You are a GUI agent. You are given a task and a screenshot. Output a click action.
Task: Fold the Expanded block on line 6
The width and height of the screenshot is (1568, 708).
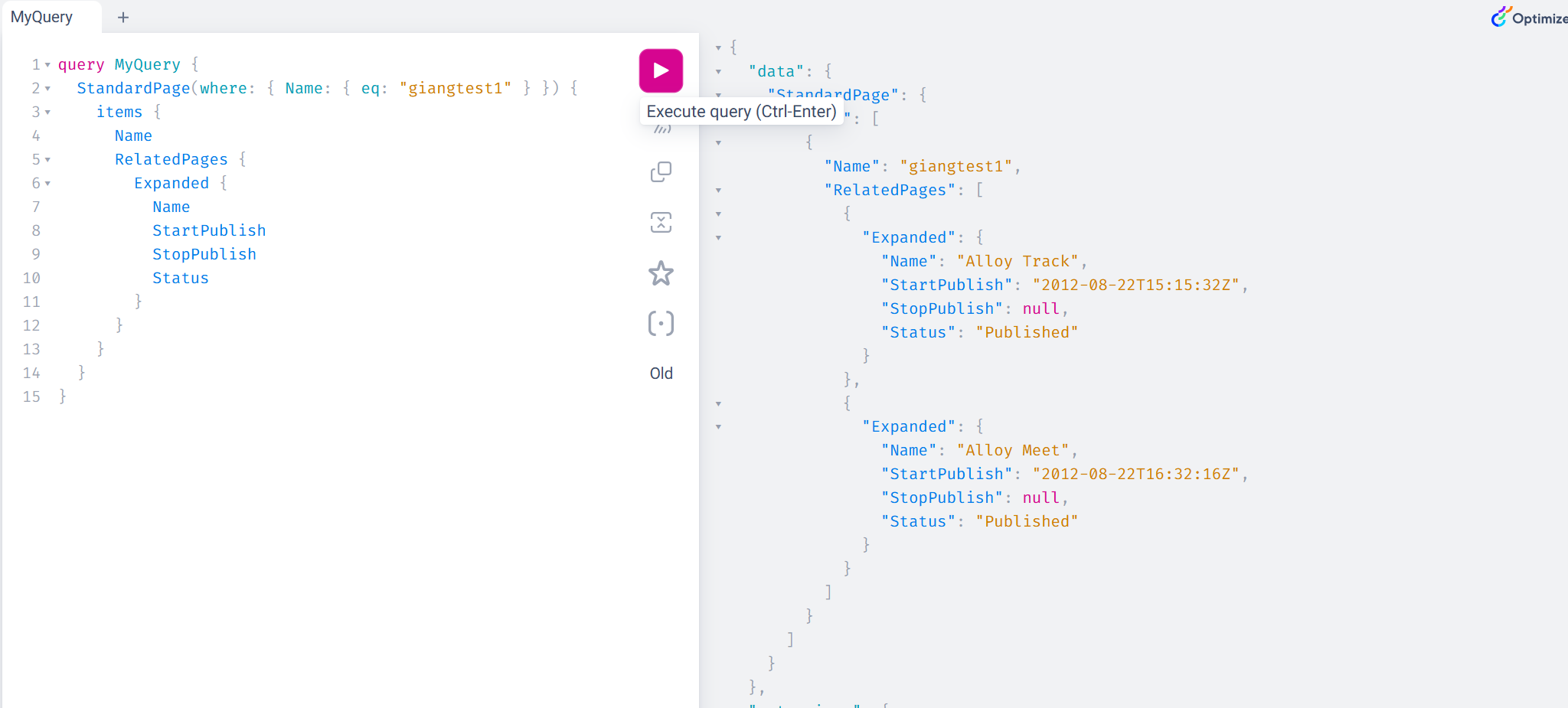point(47,184)
